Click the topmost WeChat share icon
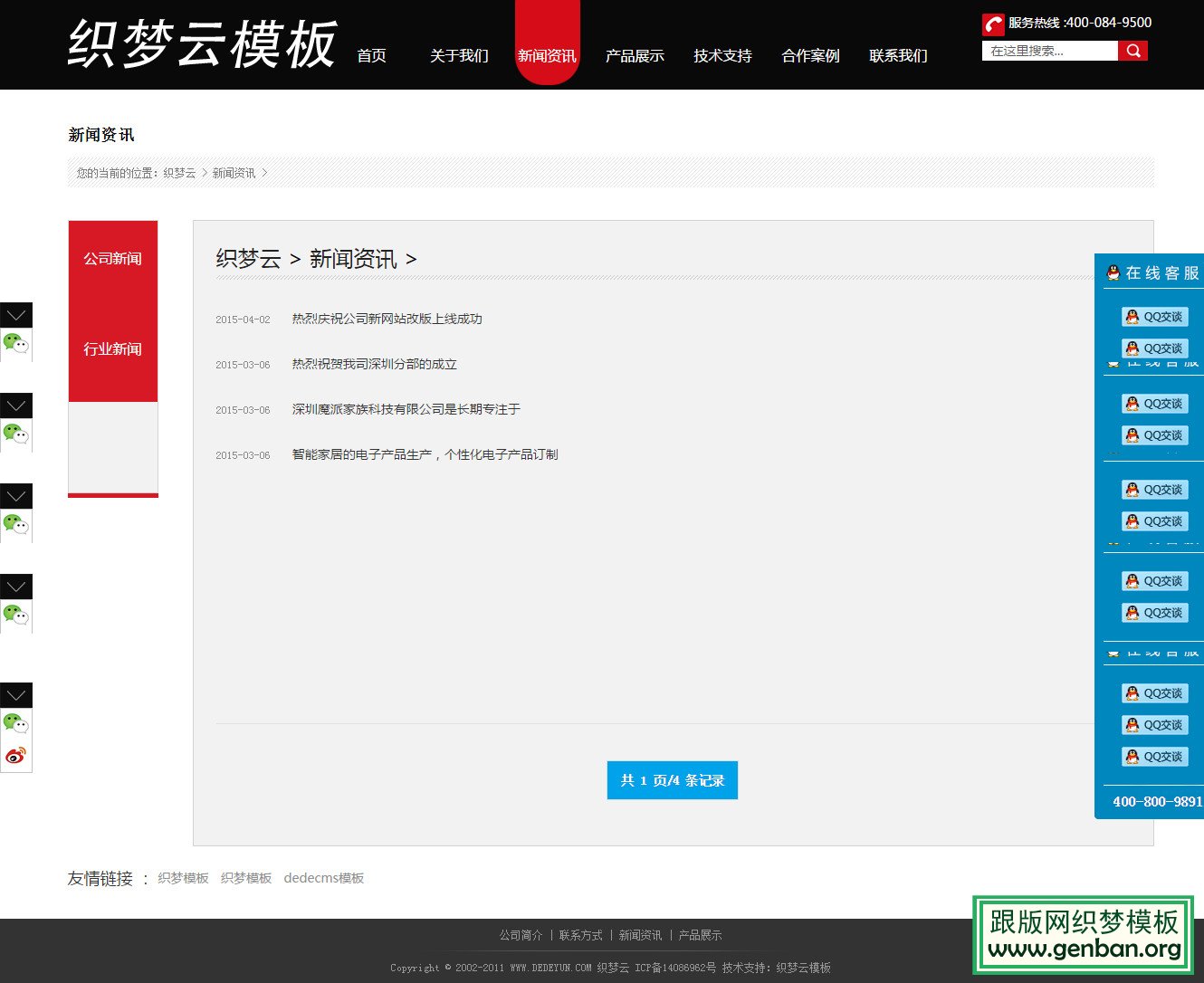1204x983 pixels. (16, 344)
